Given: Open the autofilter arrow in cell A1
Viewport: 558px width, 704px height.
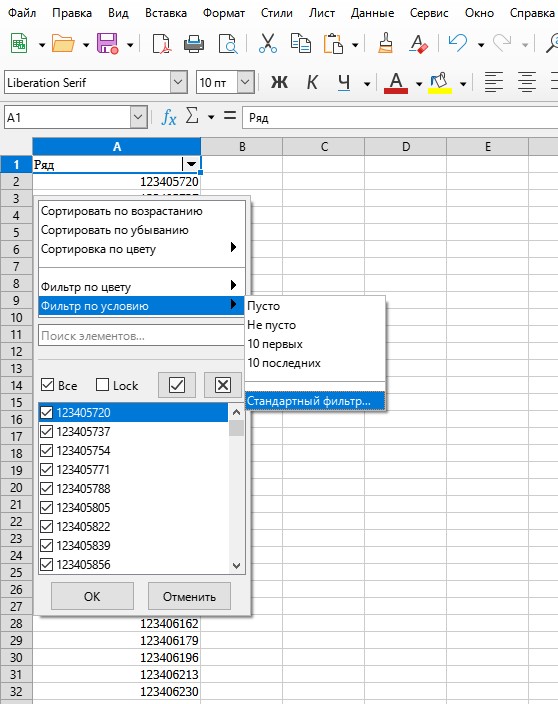Looking at the screenshot, I should point(191,164).
